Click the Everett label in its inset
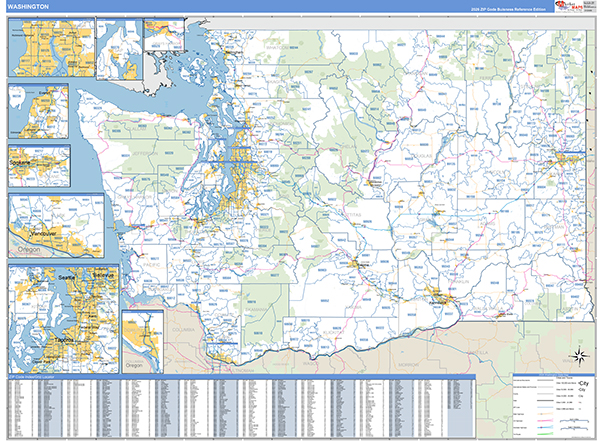 45,93
